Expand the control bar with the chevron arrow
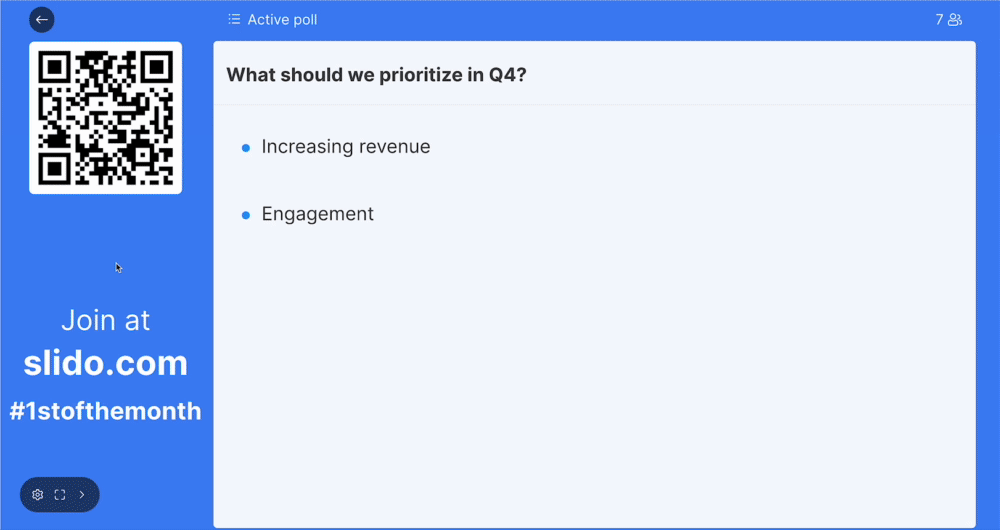Image resolution: width=1000 pixels, height=530 pixels. (82, 494)
